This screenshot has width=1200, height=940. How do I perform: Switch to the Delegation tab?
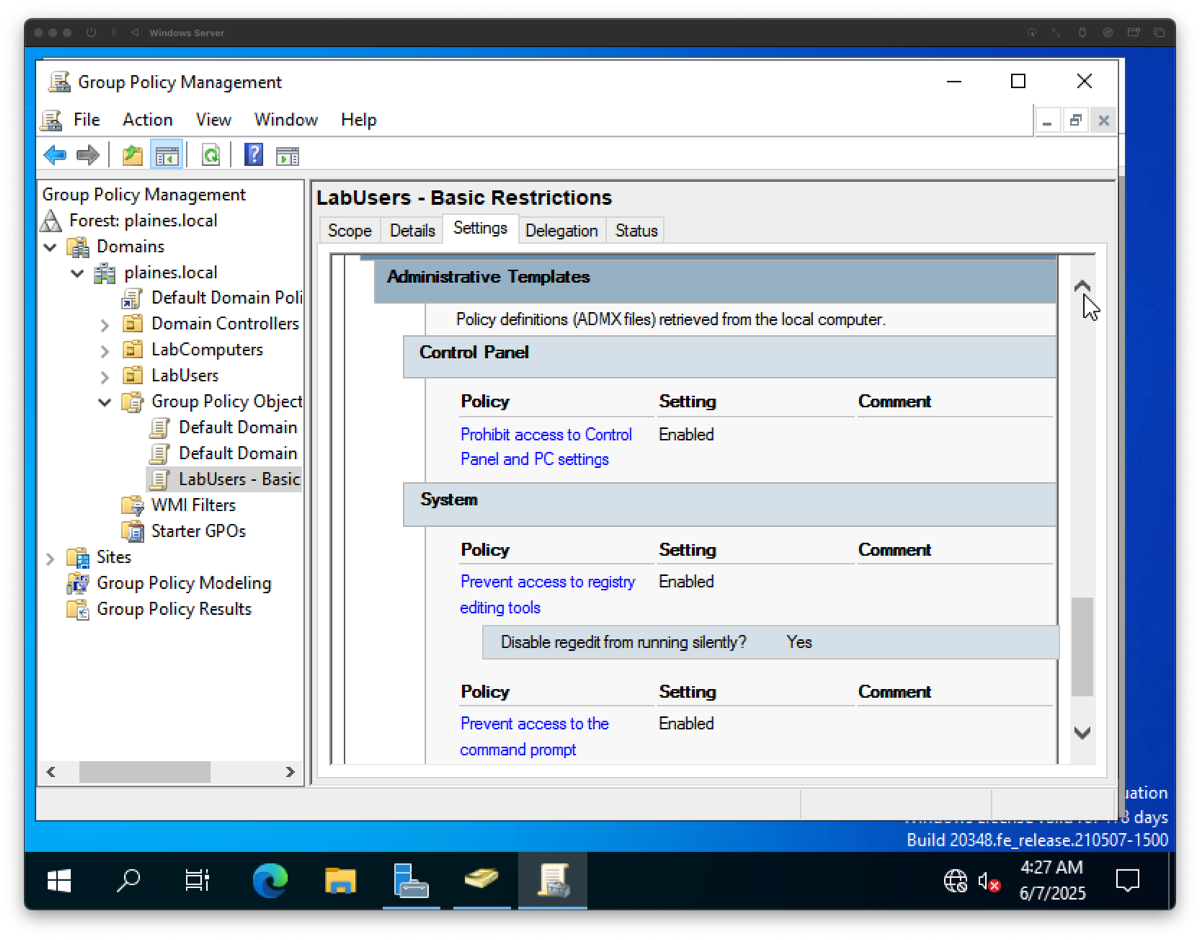[561, 231]
